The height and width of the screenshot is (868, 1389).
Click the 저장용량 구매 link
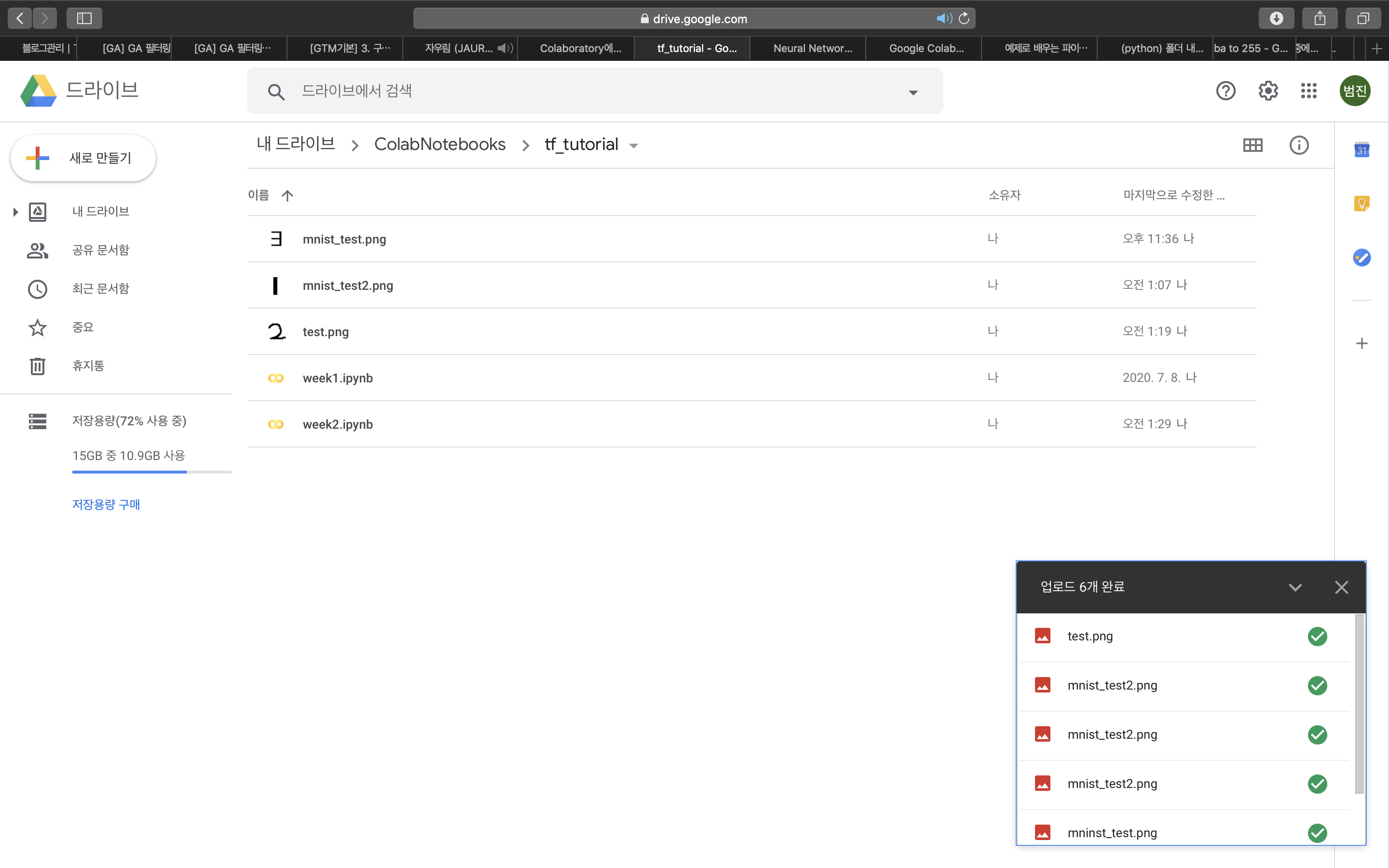[x=106, y=504]
